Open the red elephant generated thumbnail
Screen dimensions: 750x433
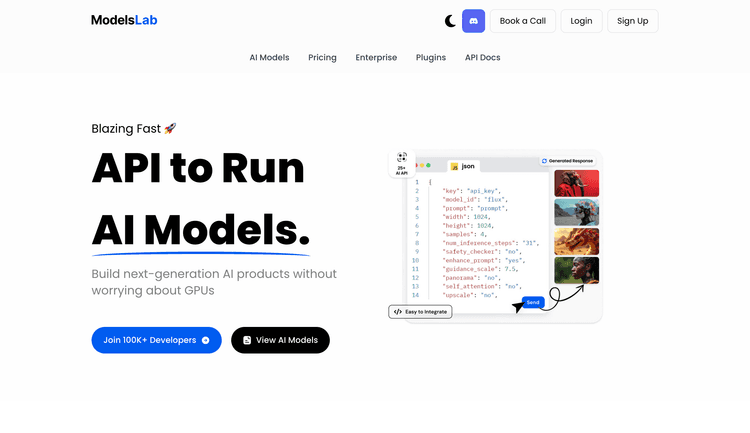[576, 183]
